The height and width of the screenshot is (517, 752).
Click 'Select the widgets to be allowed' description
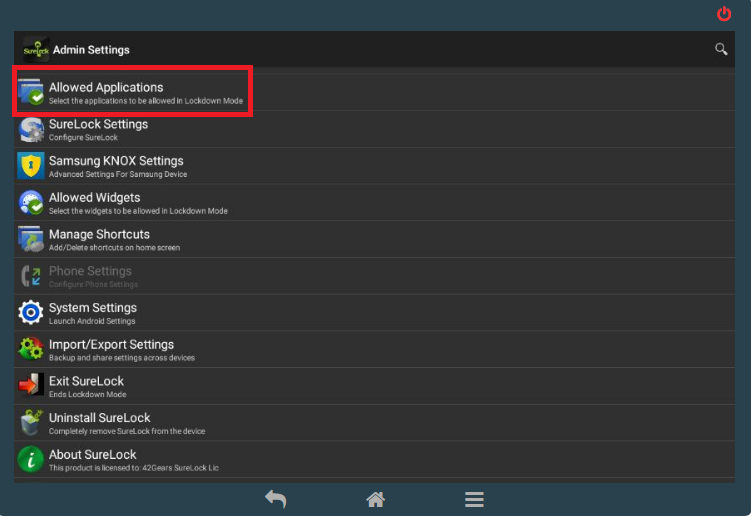[138, 211]
